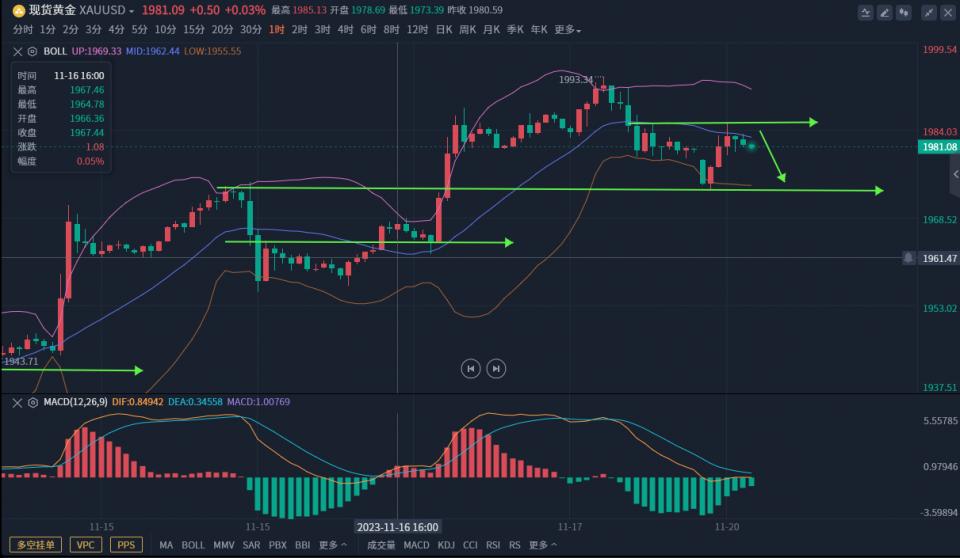Click the candlestick chart style icon
Image resolution: width=960 pixels, height=558 pixels.
pyautogui.click(x=906, y=13)
